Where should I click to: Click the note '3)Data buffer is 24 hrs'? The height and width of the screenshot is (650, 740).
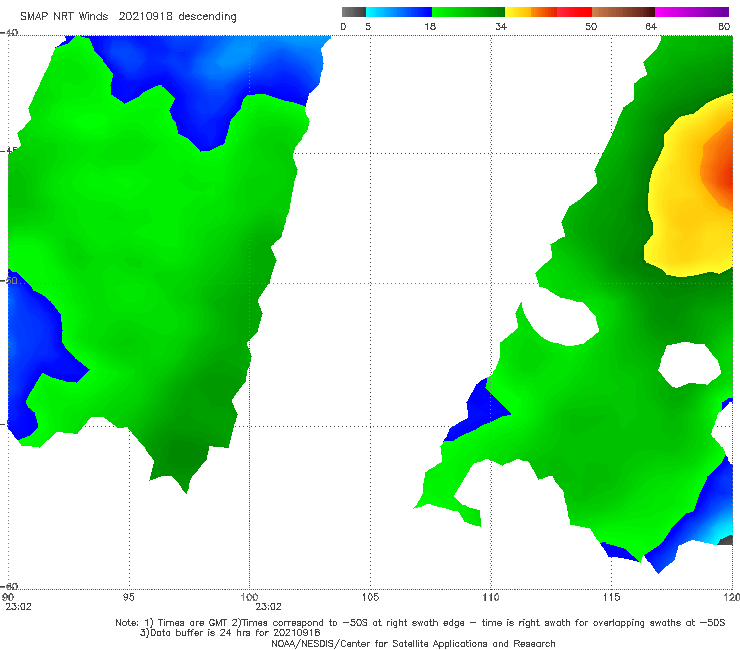click(230, 633)
